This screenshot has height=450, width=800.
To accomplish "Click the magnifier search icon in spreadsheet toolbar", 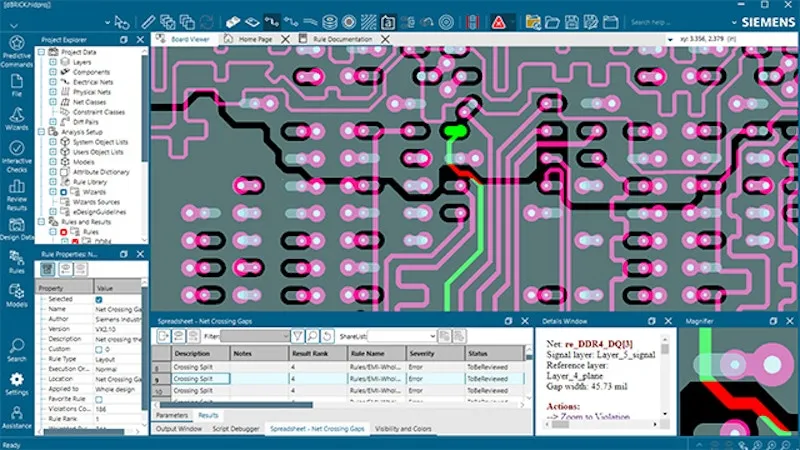I will click(312, 336).
